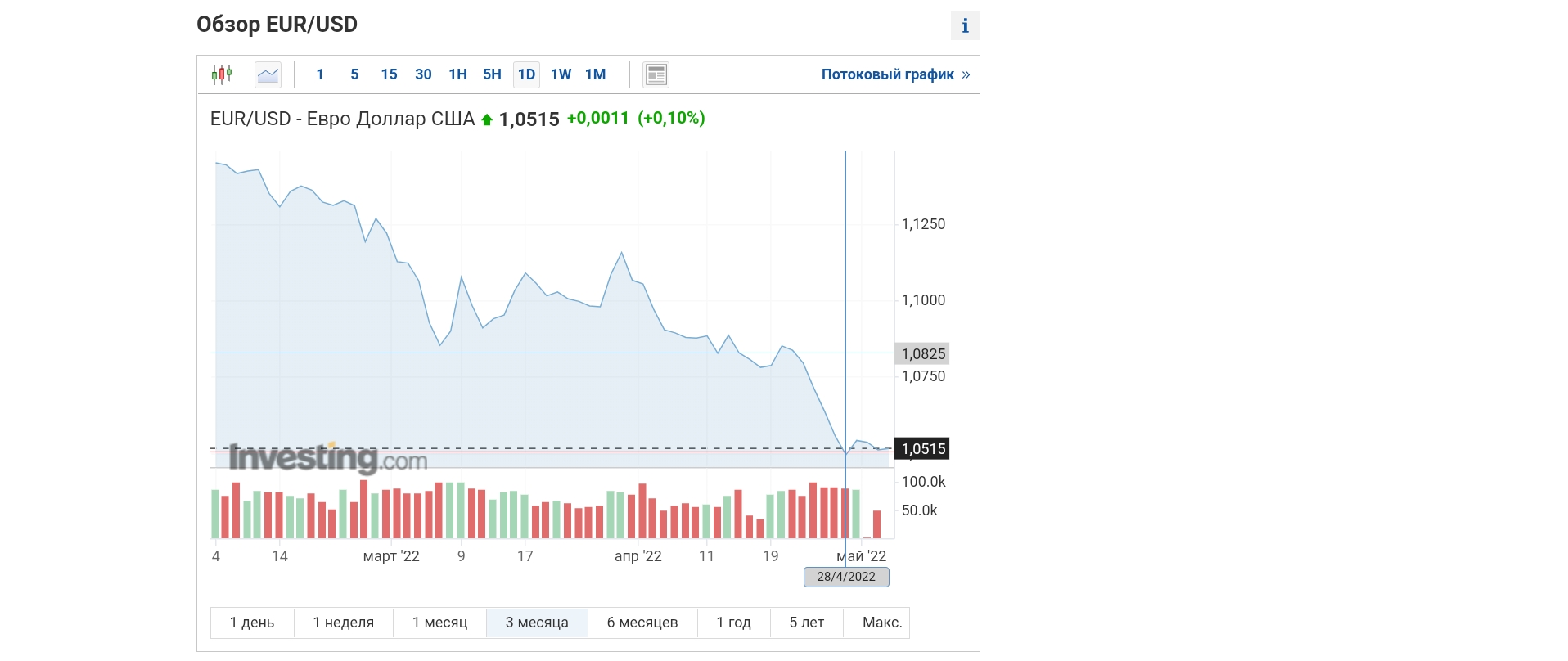This screenshot has height=661, width=1568.
Task: Choose the 1M monthly interval
Action: coord(595,74)
